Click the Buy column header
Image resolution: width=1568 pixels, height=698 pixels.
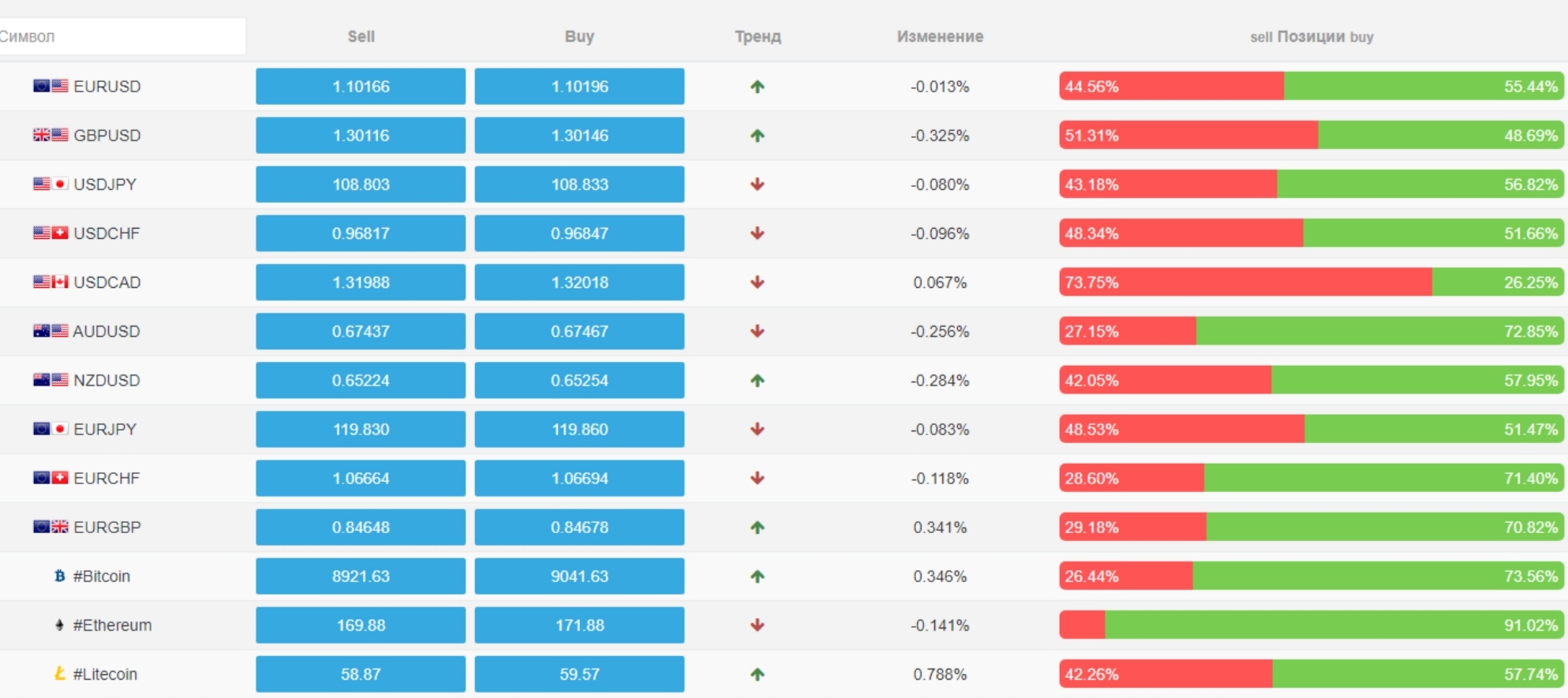tap(579, 36)
